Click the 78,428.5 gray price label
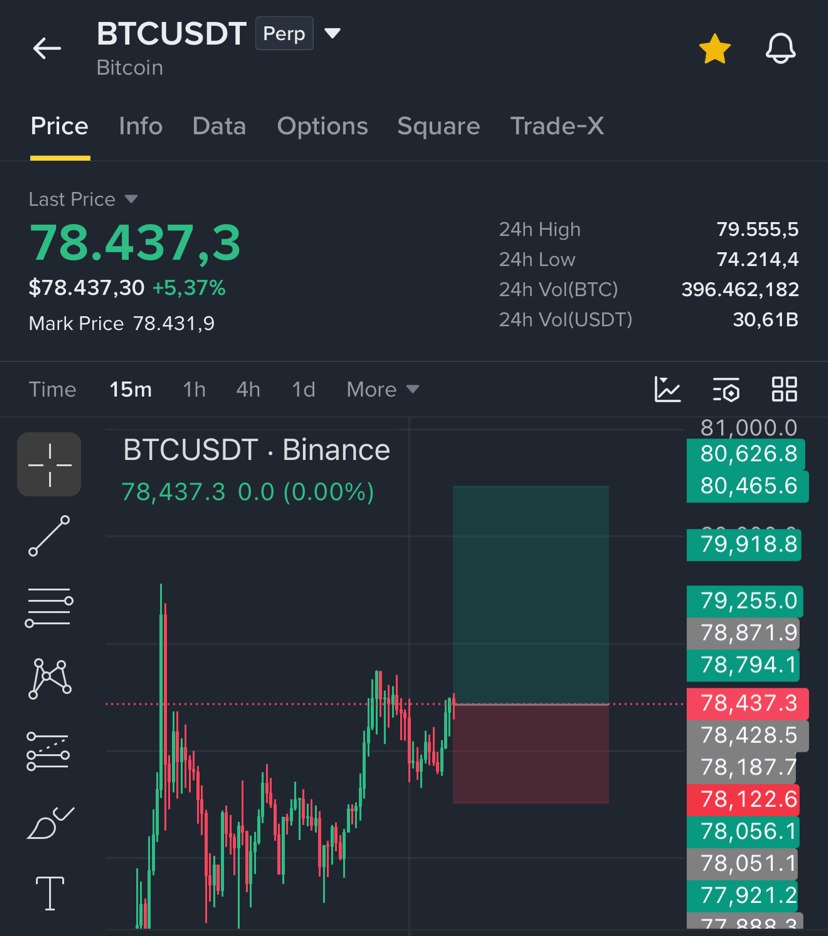The height and width of the screenshot is (936, 828). point(747,735)
